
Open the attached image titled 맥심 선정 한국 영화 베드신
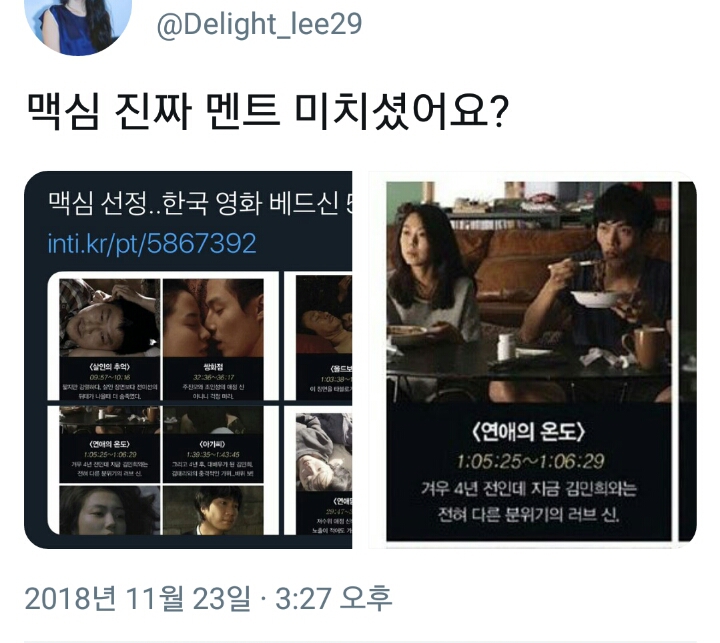pyautogui.click(x=188, y=360)
